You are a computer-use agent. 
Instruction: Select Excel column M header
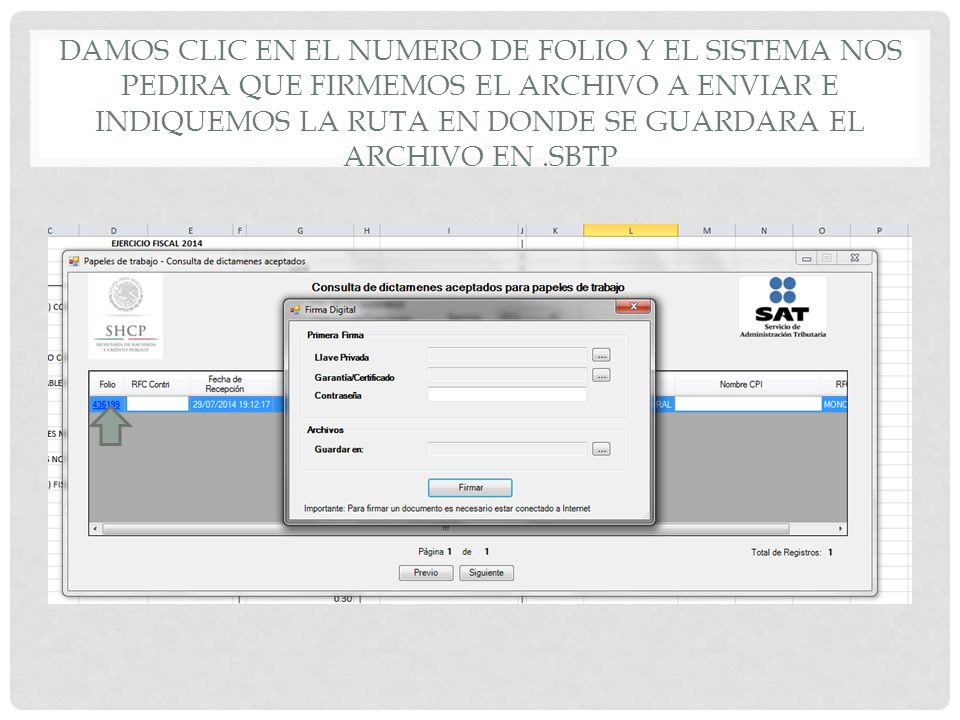click(x=707, y=230)
